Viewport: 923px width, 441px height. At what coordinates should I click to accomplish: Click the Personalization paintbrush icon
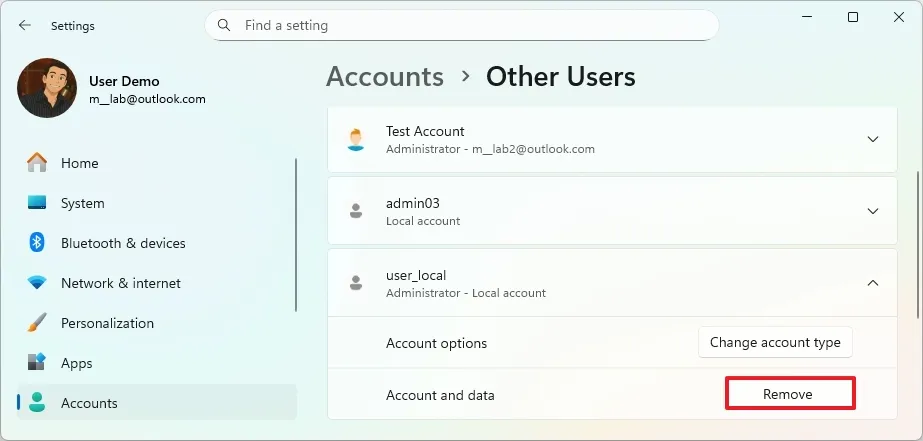[37, 323]
